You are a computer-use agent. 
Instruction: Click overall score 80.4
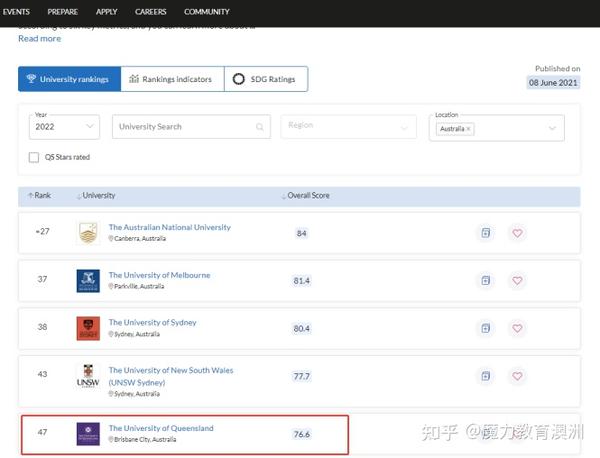coord(302,329)
